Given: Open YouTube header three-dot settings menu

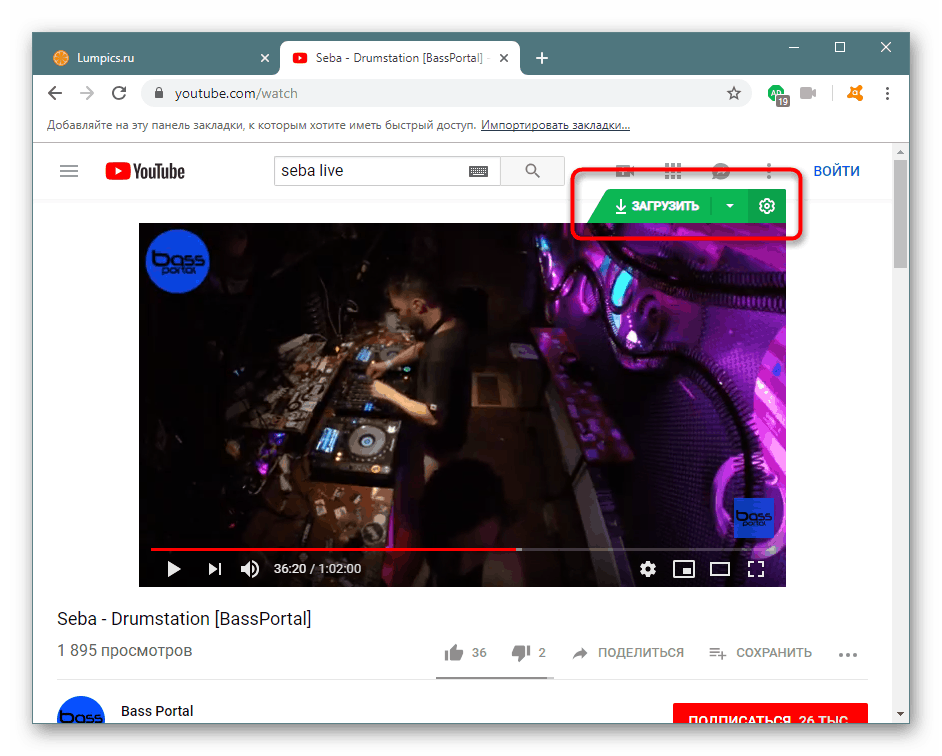Looking at the screenshot, I should click(769, 171).
